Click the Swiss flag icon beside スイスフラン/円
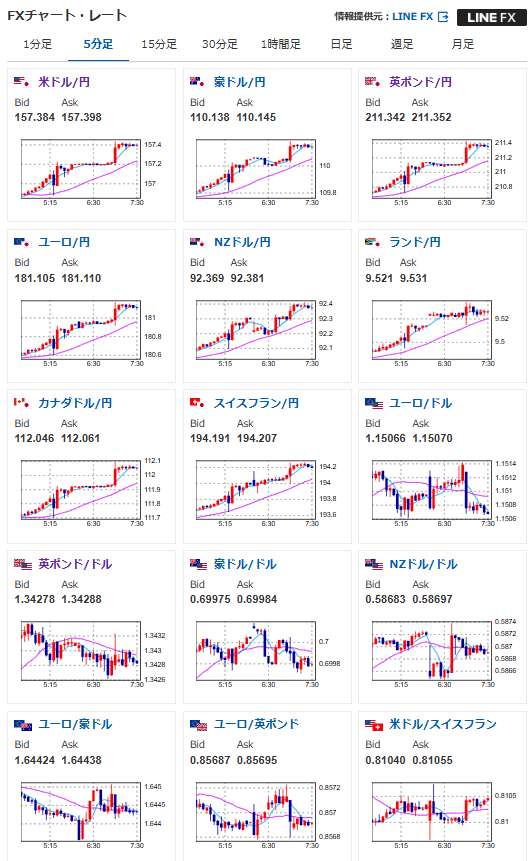 [x=197, y=402]
